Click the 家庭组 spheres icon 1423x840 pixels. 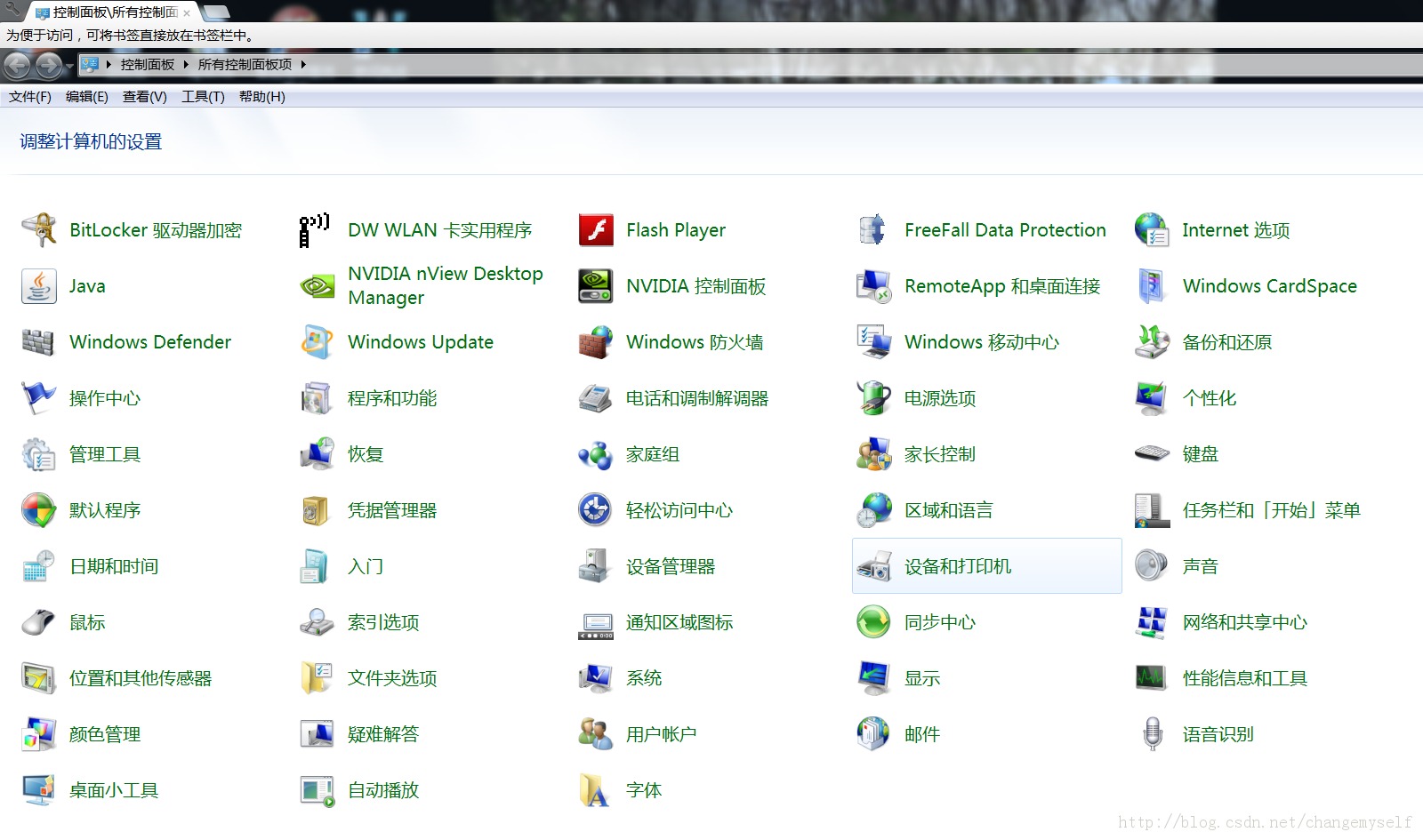[x=596, y=454]
